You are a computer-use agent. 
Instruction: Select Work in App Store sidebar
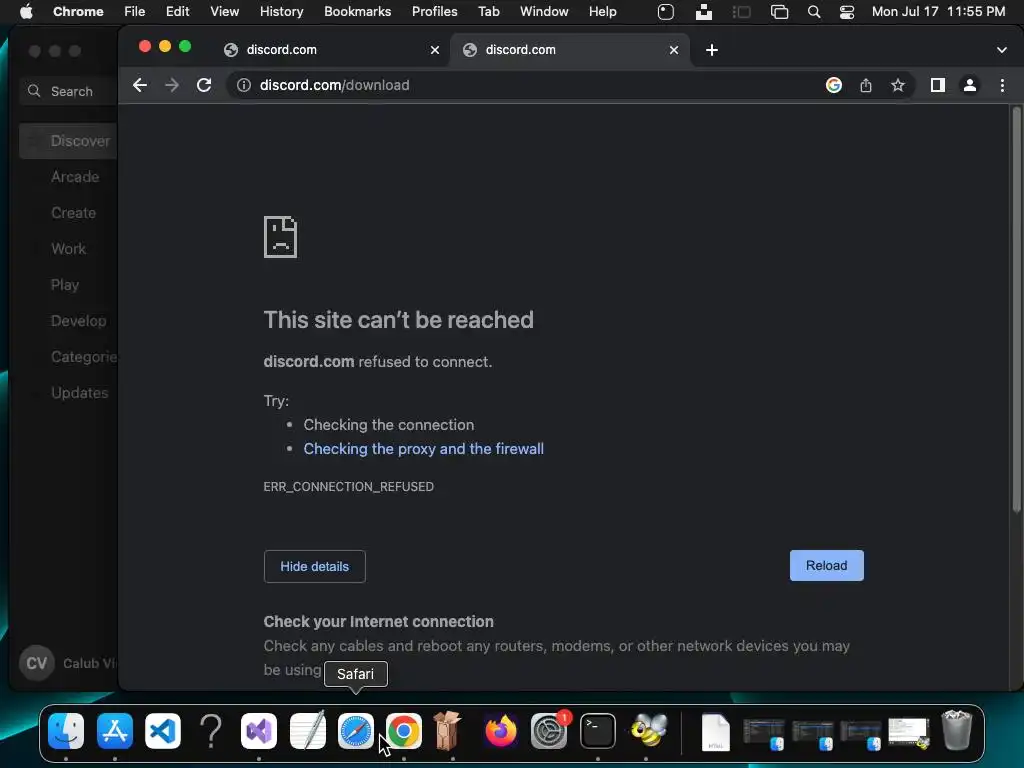(69, 249)
